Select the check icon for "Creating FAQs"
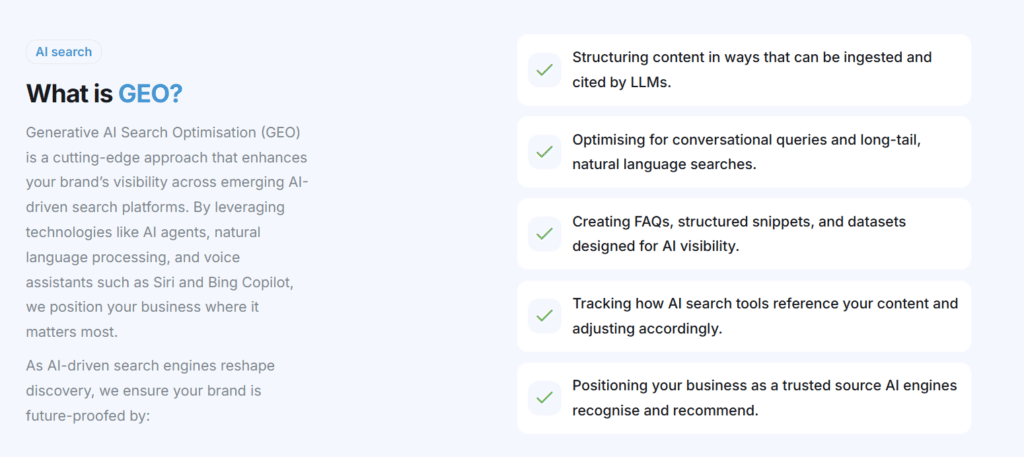1024x457 pixels. coord(544,234)
